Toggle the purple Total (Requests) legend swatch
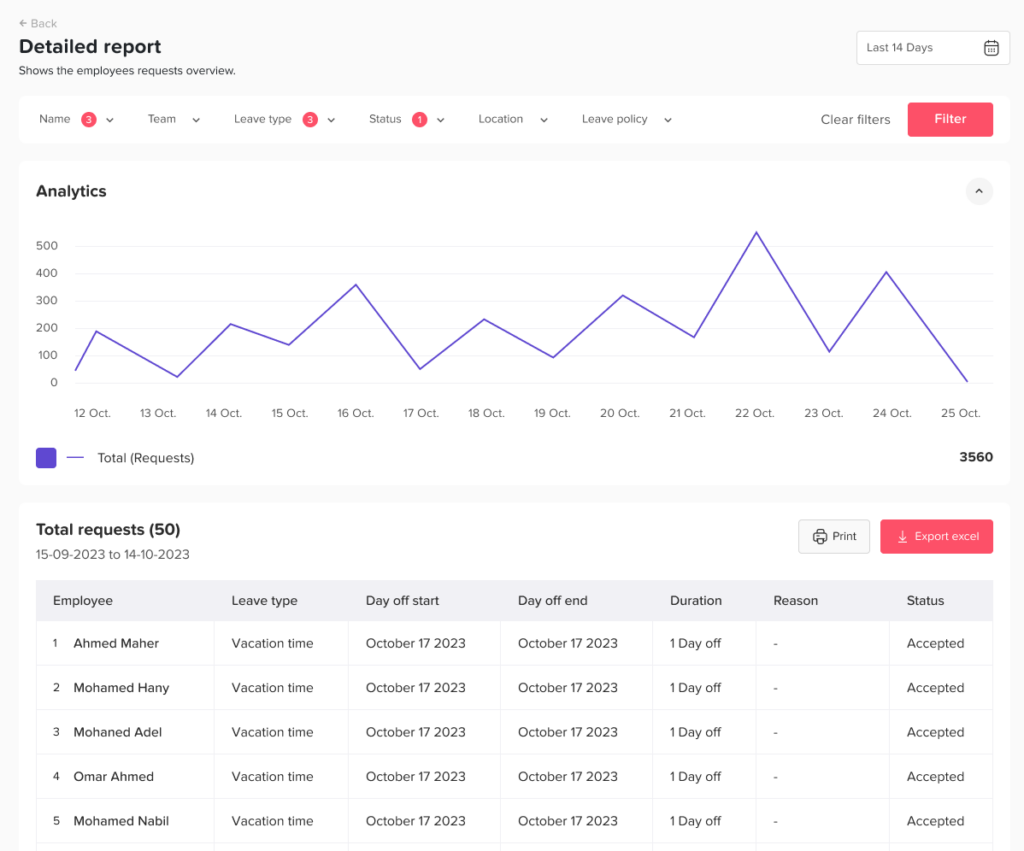Image resolution: width=1024 pixels, height=851 pixels. pyautogui.click(x=46, y=458)
